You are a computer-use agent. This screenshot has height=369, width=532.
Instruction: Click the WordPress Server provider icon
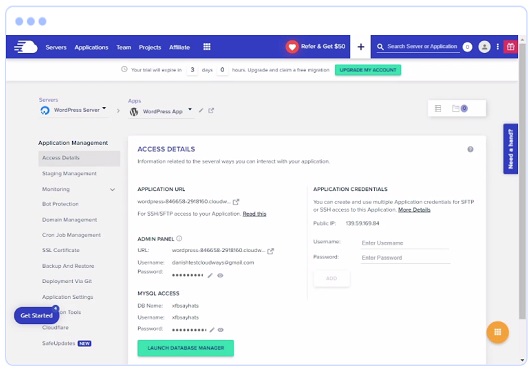tap(45, 110)
